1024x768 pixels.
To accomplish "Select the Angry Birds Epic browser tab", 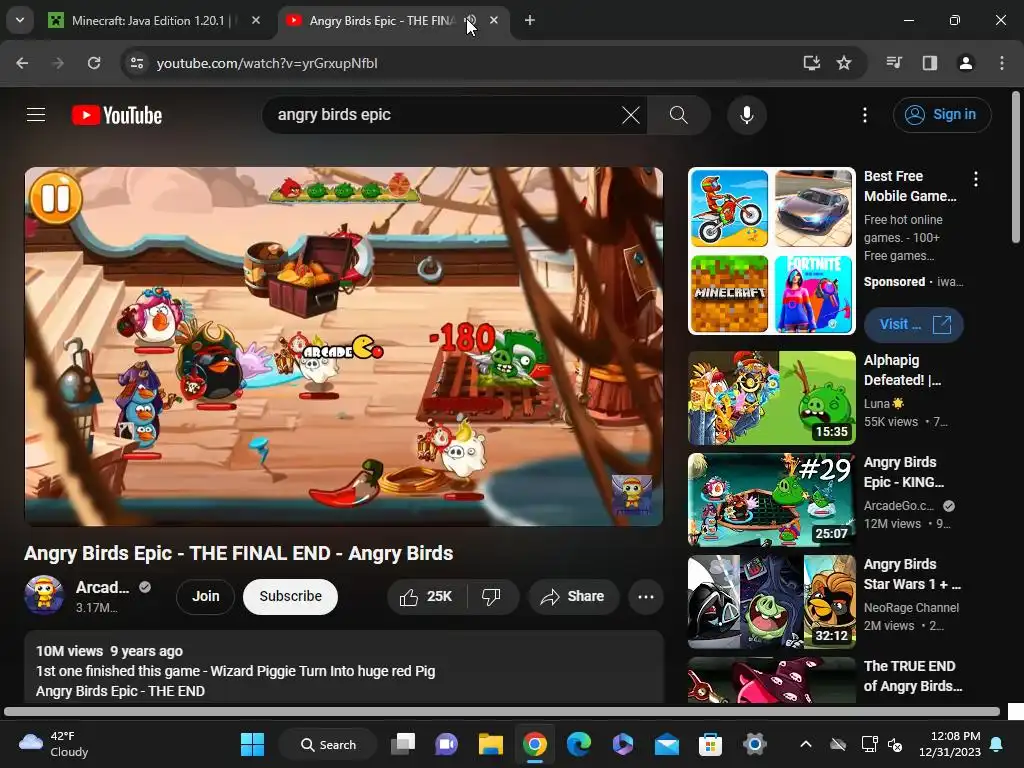I will point(382,21).
